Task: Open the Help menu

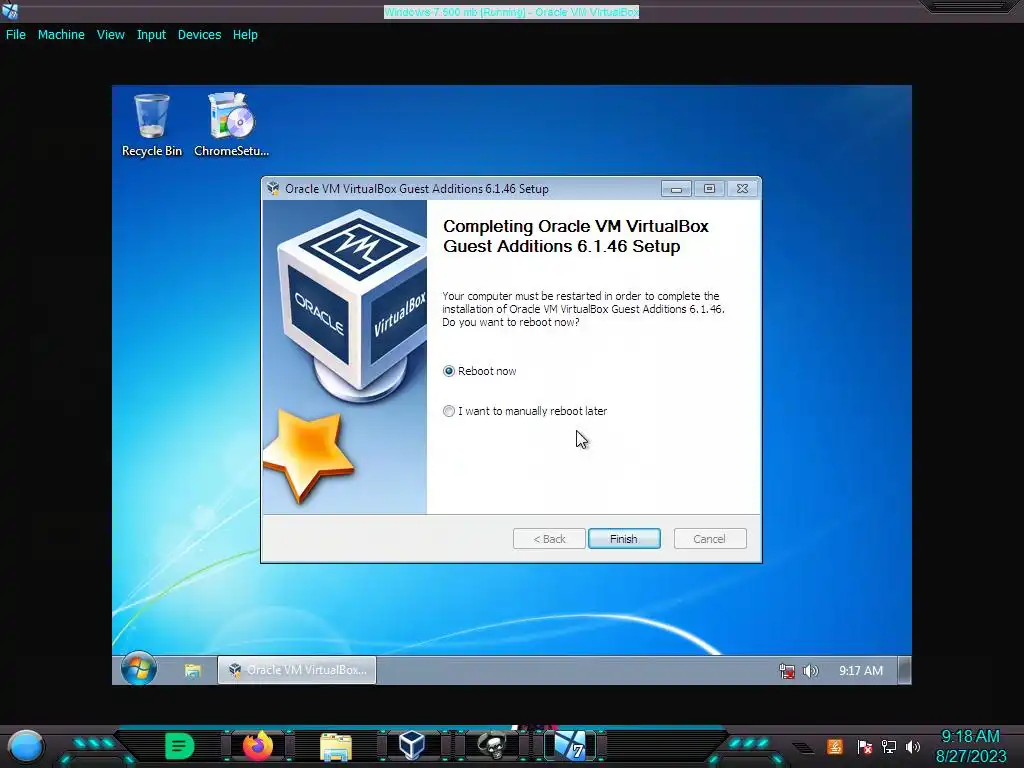Action: (245, 35)
